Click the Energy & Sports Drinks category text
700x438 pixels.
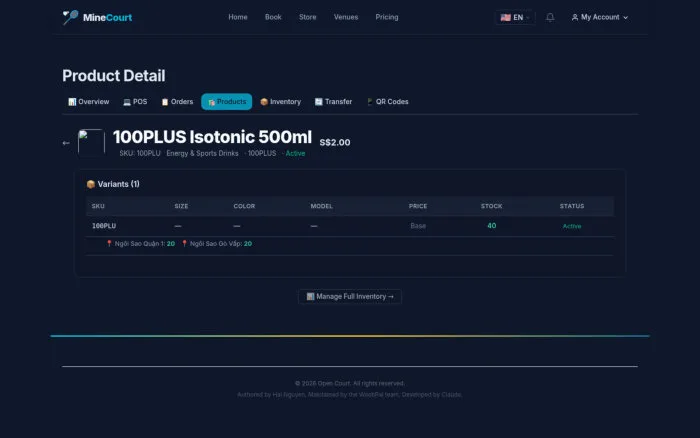(202, 153)
